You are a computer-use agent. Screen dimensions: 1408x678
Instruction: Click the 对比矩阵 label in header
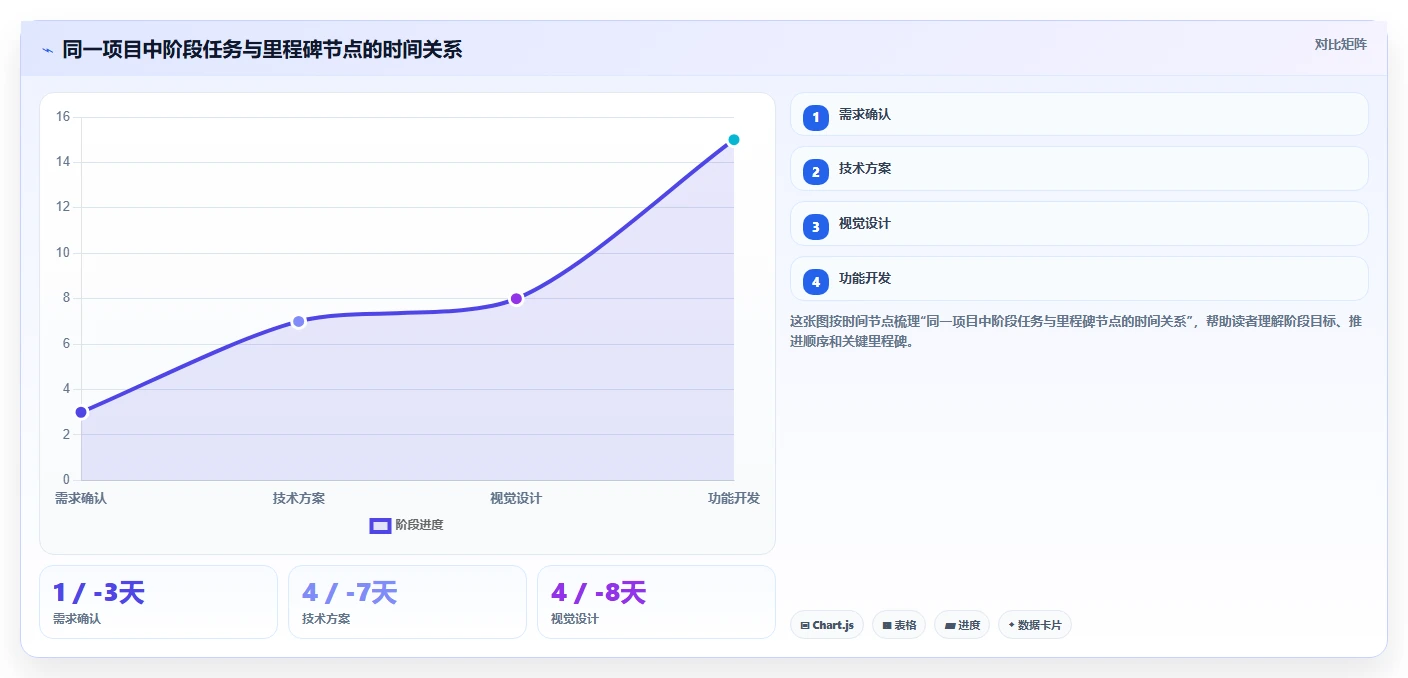tap(1340, 44)
